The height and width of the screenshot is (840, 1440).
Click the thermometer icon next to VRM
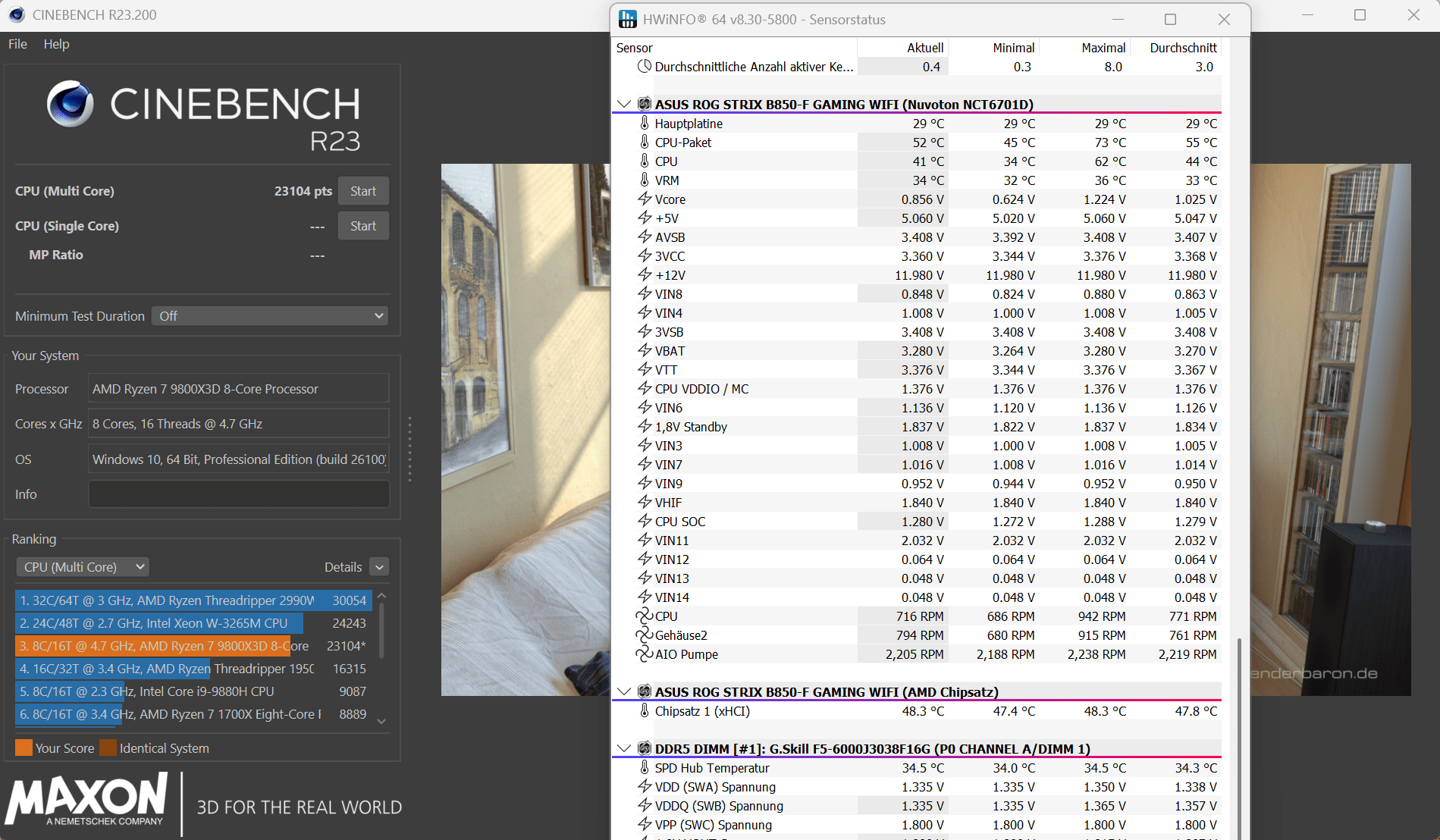pos(645,180)
